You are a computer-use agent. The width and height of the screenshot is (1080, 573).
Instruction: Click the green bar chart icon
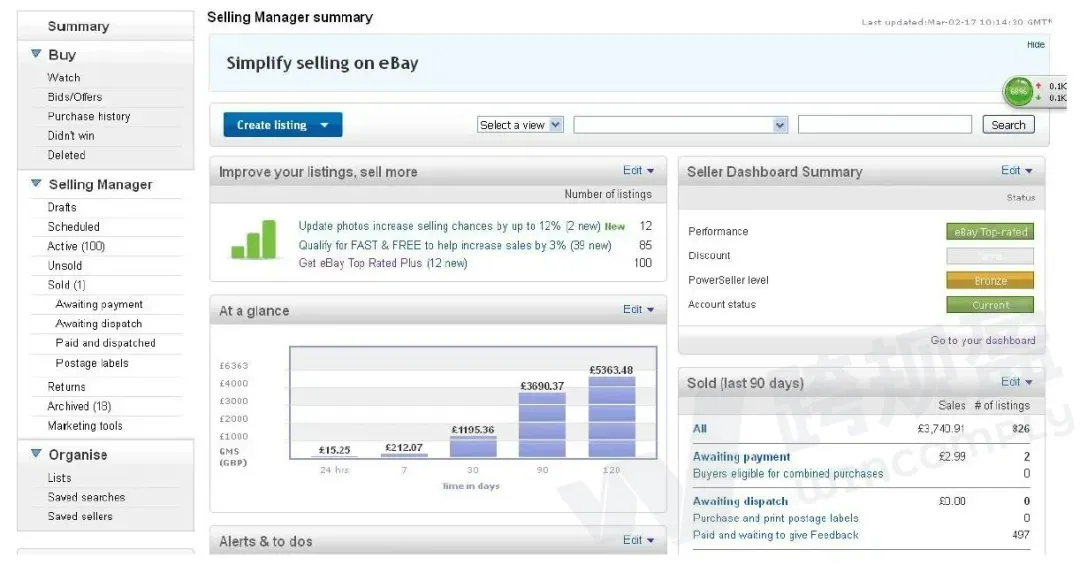254,240
